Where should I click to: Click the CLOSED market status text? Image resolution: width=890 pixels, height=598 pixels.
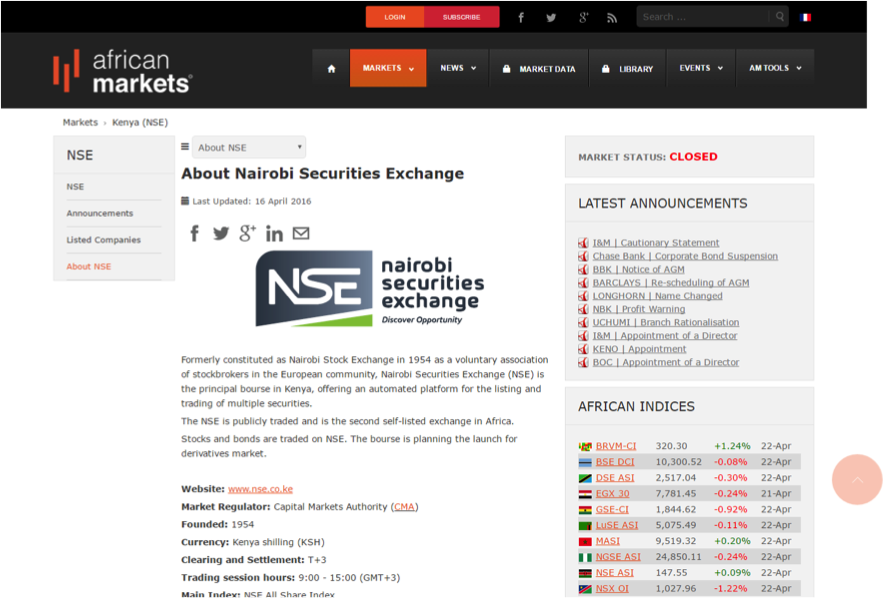pos(693,157)
